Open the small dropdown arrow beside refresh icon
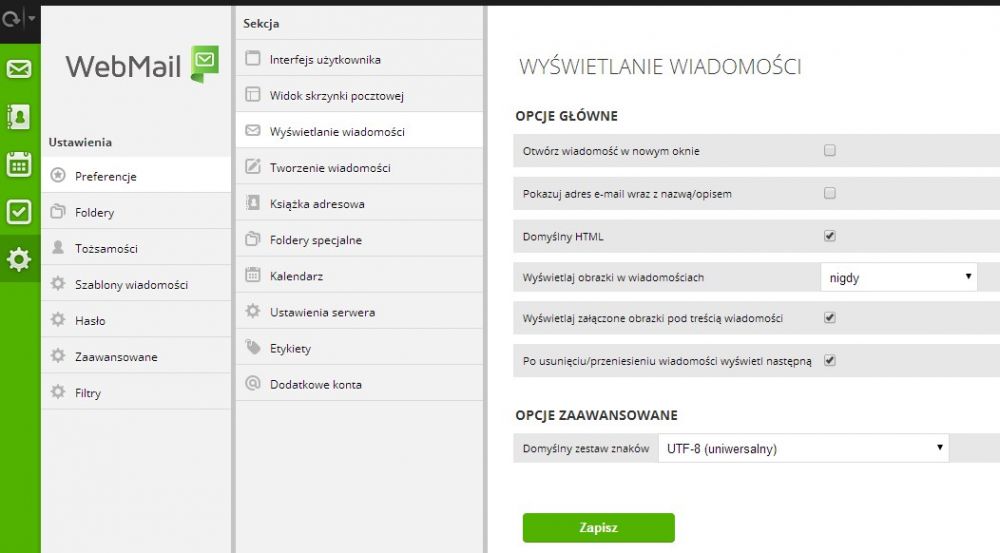1000x553 pixels. (x=32, y=18)
